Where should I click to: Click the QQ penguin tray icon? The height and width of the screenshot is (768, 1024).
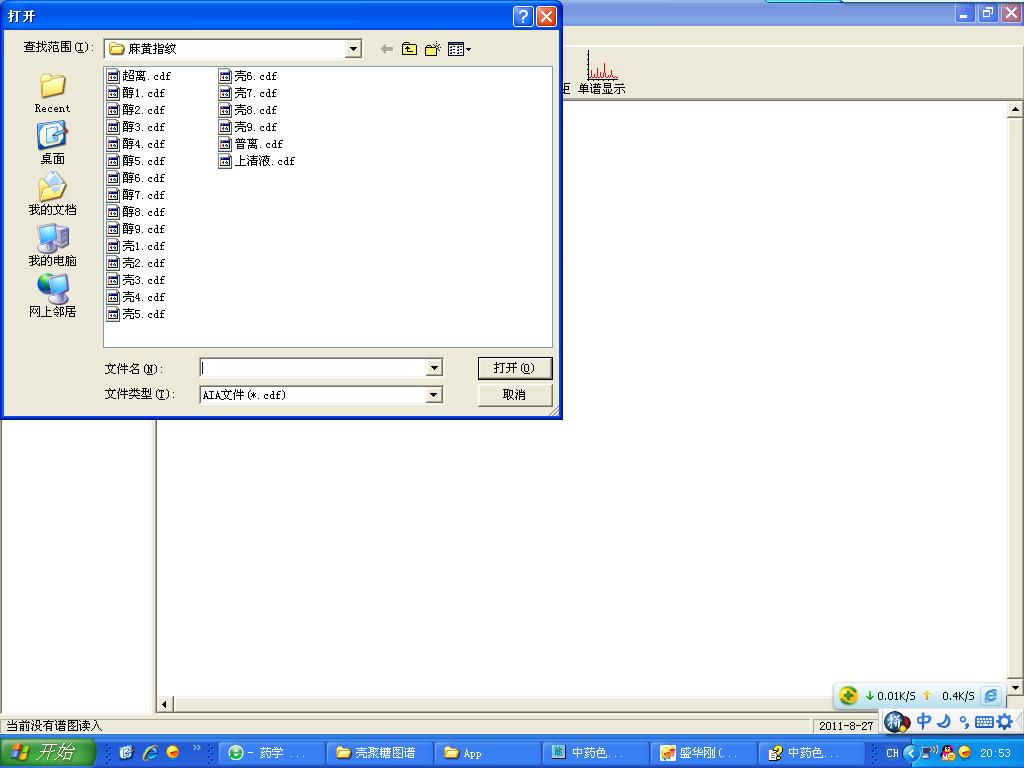click(948, 753)
